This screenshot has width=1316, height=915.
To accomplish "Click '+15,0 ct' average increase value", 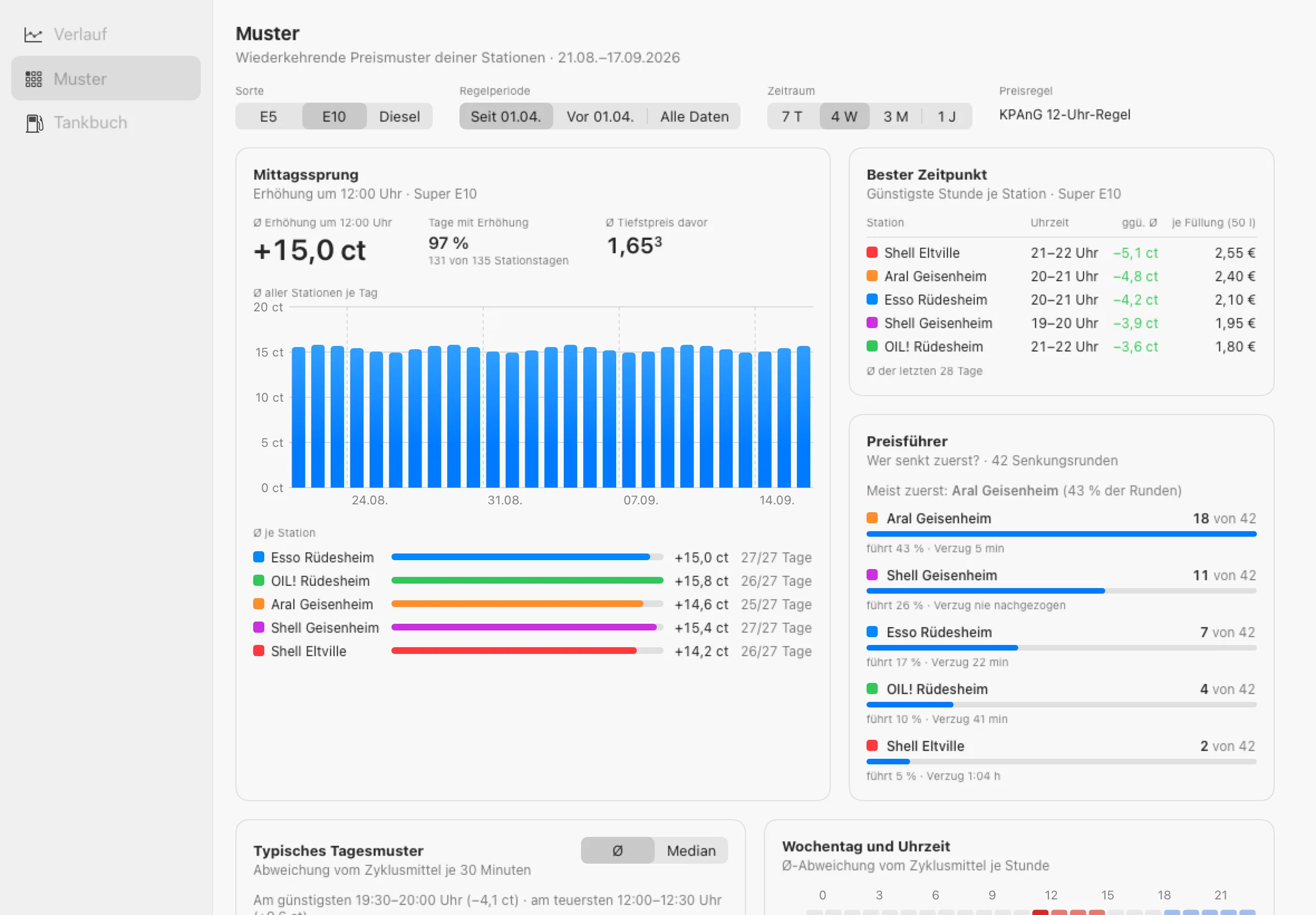I will [309, 251].
